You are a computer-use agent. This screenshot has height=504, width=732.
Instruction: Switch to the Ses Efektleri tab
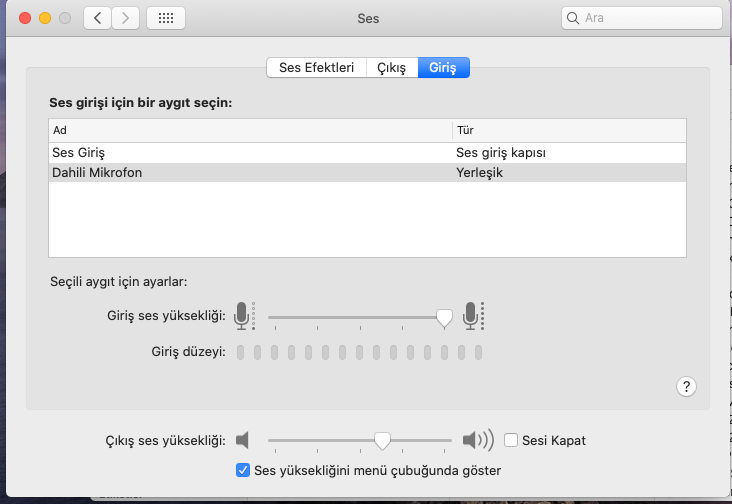pyautogui.click(x=316, y=68)
